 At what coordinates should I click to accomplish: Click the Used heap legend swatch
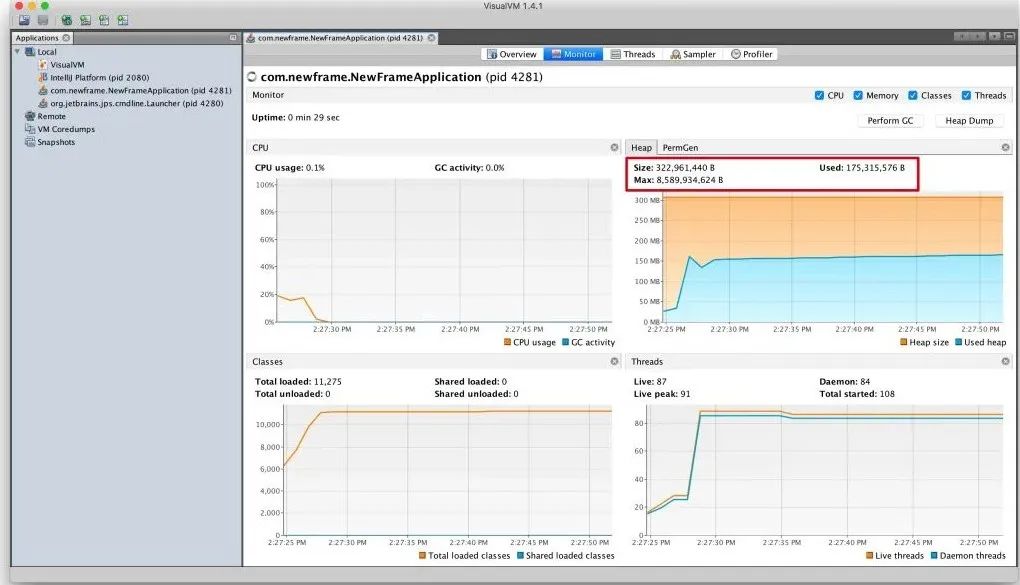pos(958,342)
